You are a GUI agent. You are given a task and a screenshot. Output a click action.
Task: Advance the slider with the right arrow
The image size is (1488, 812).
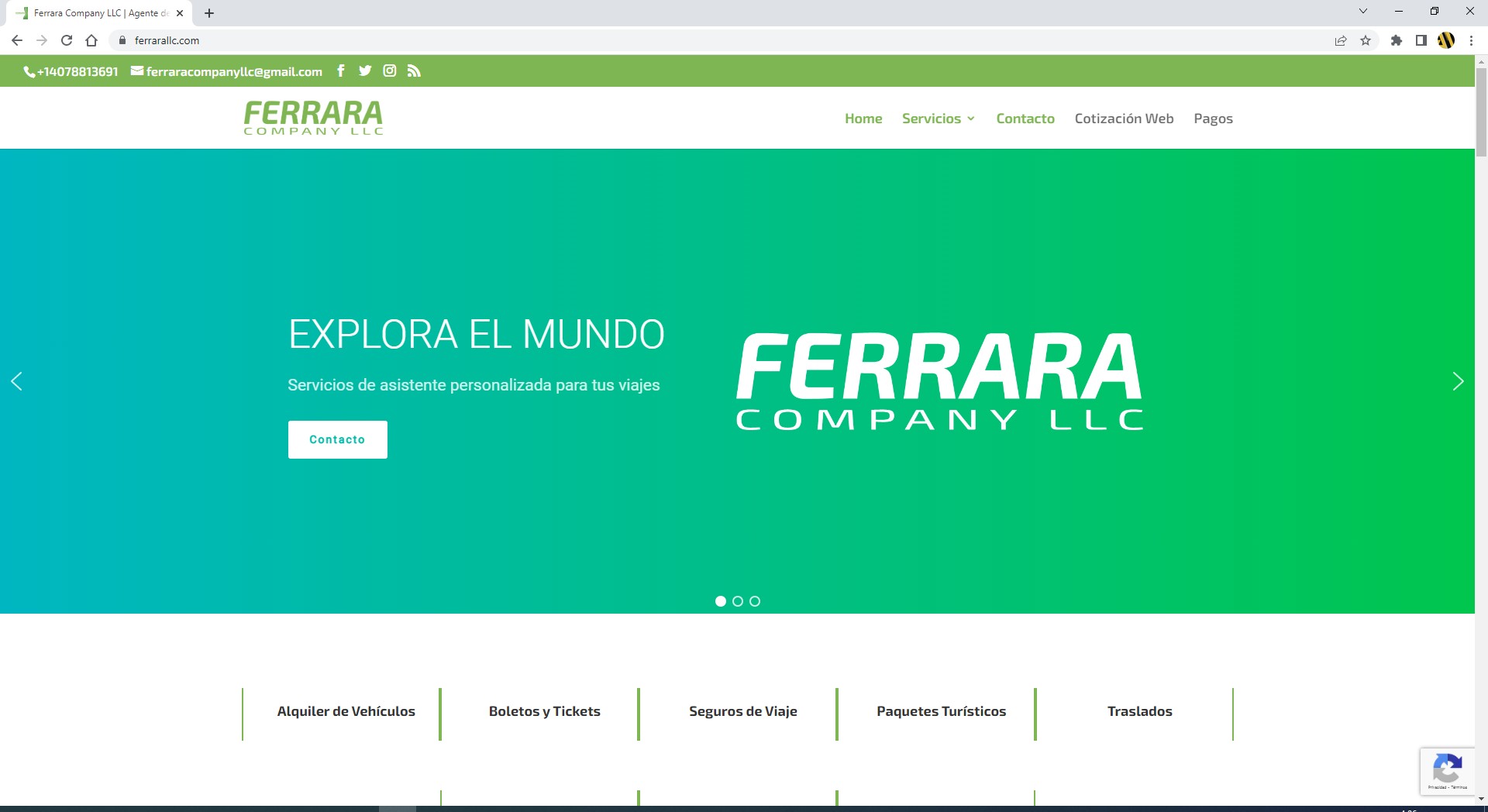[1459, 380]
